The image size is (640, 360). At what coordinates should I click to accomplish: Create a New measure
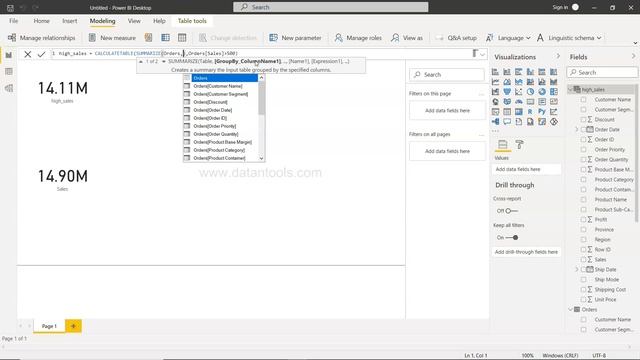pos(112,38)
